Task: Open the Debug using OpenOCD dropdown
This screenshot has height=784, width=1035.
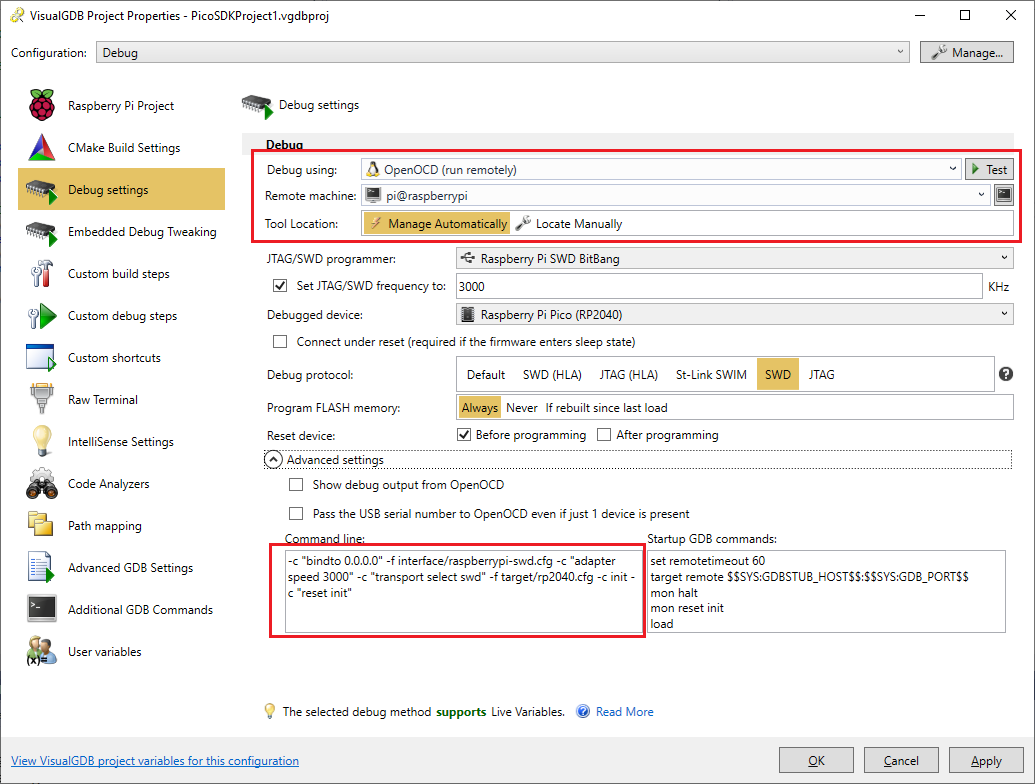Action: click(x=661, y=170)
